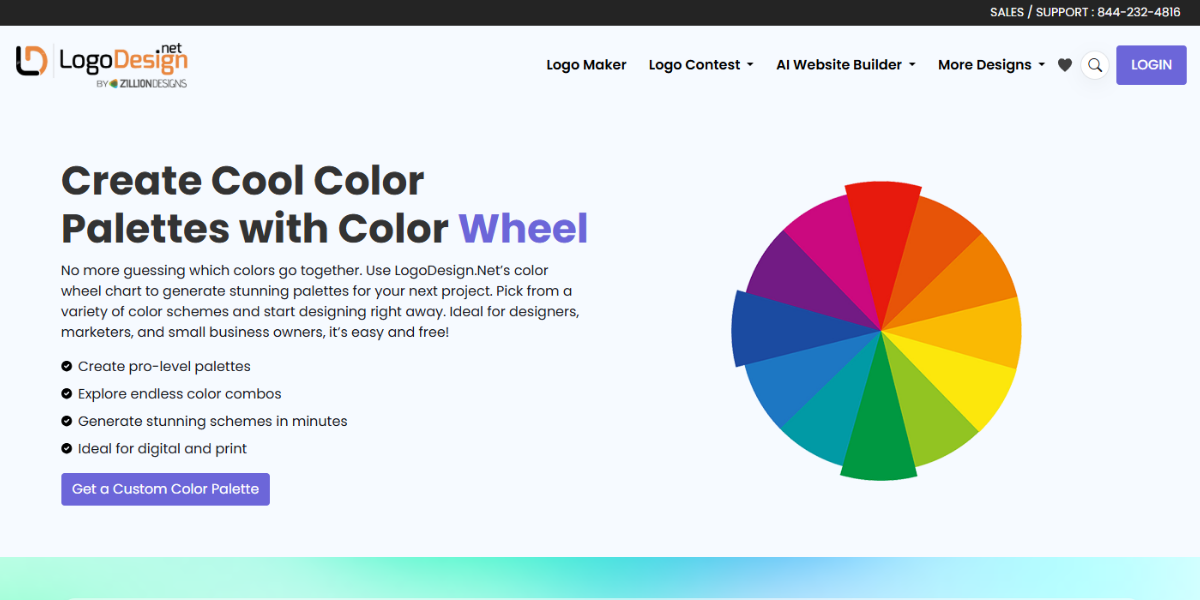
Task: Click the checkmark beside 'Explore endless color combos'
Action: pos(66,393)
